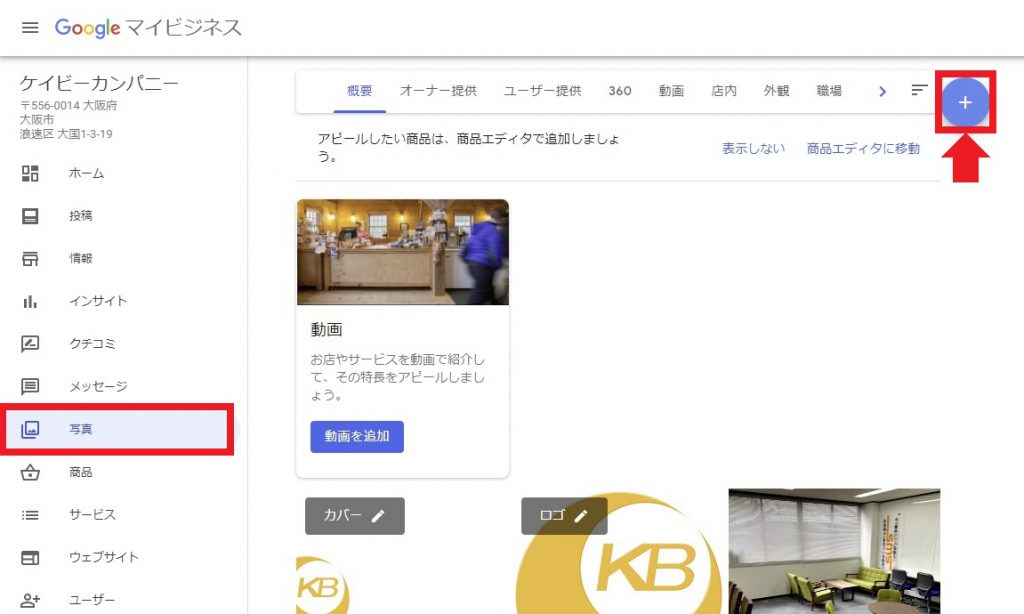
Task: Click the 写真 photo gallery icon
Action: [30, 429]
